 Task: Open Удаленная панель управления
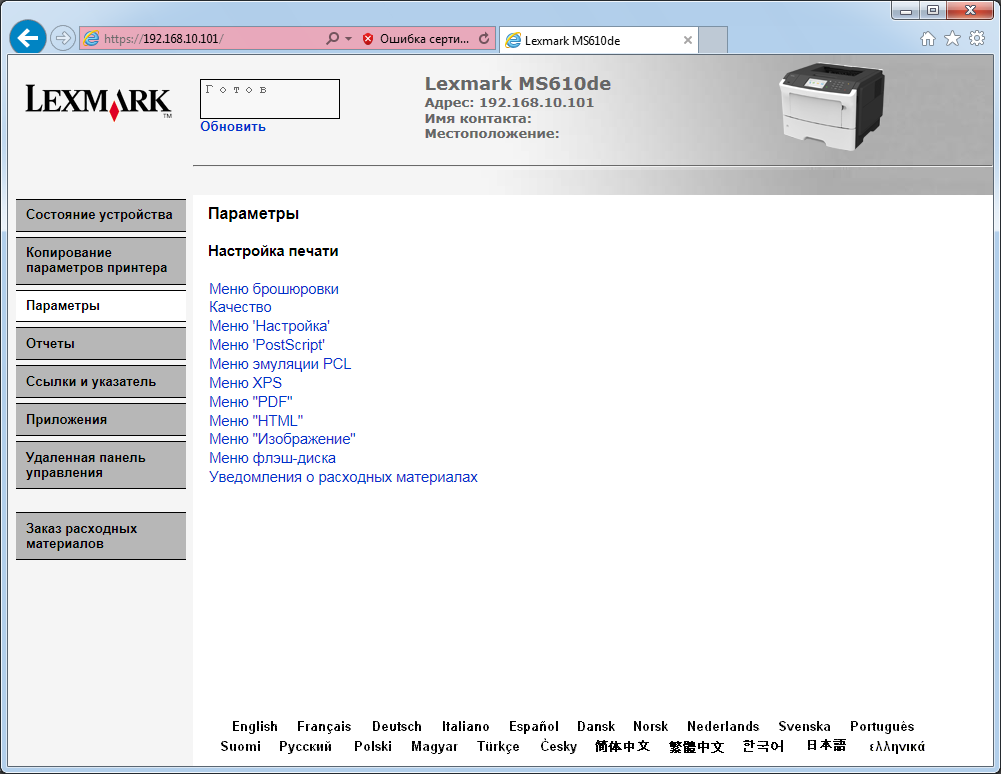coord(101,465)
